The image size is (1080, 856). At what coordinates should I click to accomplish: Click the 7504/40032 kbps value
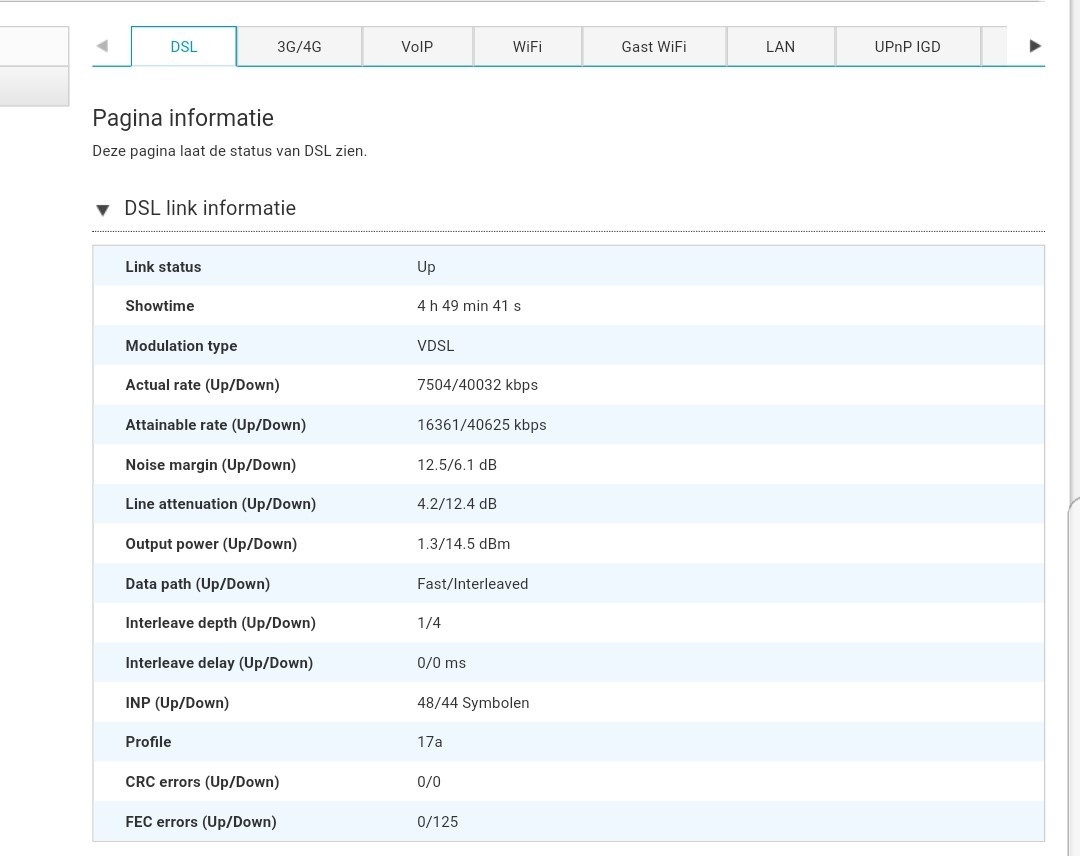point(477,385)
